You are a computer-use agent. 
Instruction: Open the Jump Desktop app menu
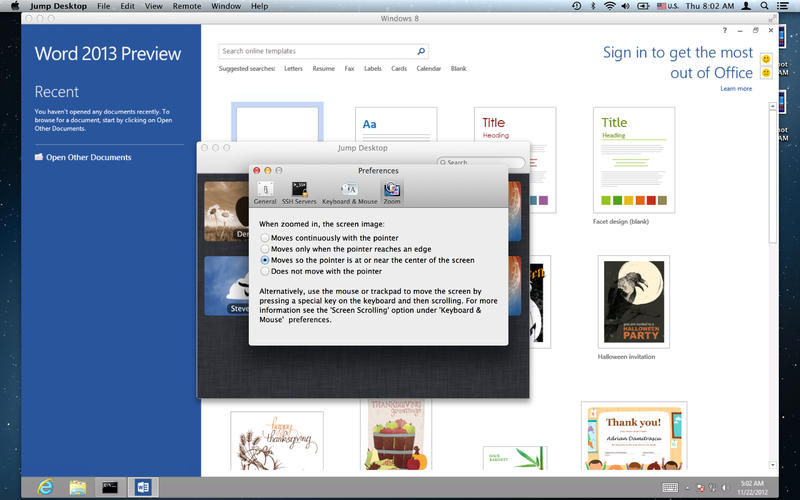[58, 6]
